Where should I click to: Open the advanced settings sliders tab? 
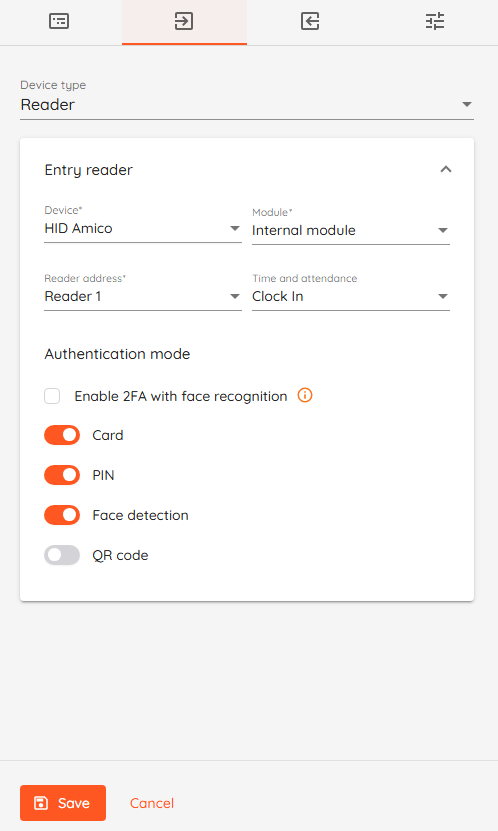point(435,21)
